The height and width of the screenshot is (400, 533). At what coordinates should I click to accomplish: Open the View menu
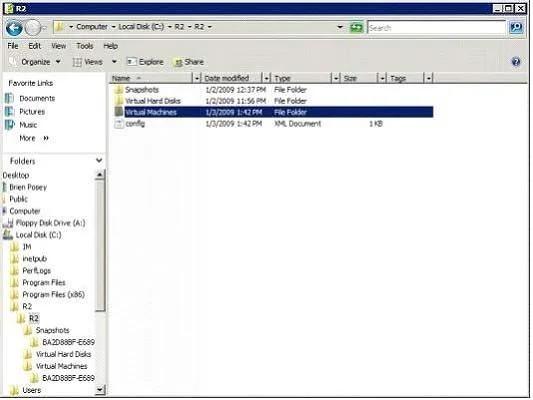58,46
